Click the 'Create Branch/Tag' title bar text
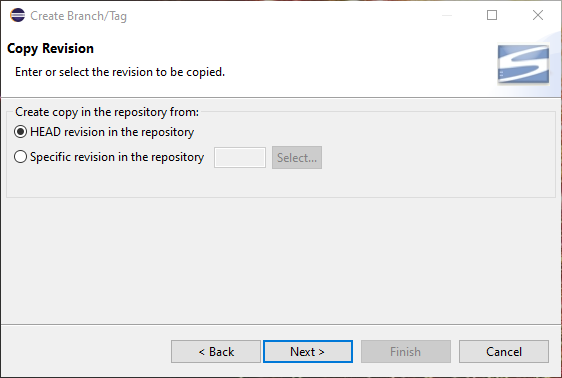The image size is (562, 378). [78, 16]
